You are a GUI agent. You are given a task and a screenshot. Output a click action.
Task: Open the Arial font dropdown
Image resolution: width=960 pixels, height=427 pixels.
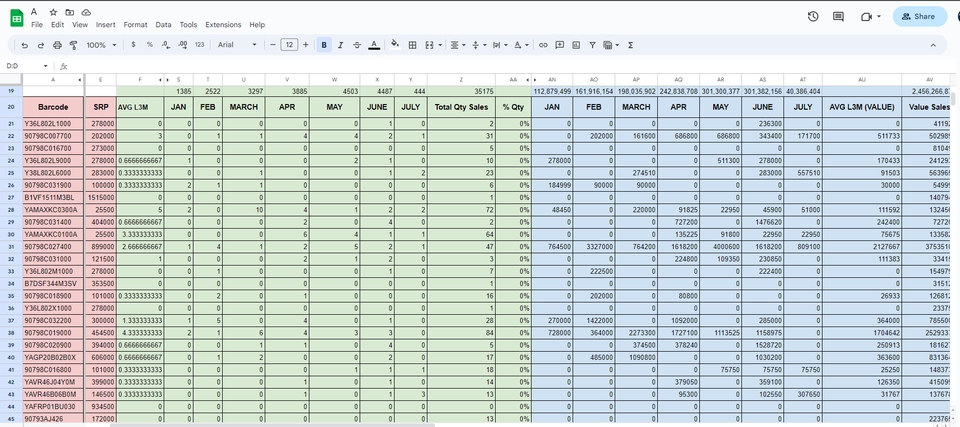pos(238,45)
